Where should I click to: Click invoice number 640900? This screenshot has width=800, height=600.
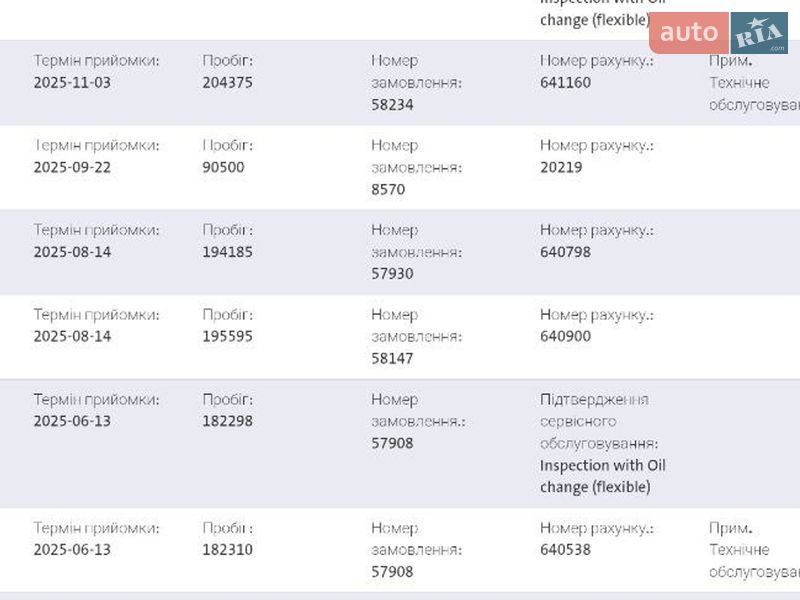pos(565,336)
